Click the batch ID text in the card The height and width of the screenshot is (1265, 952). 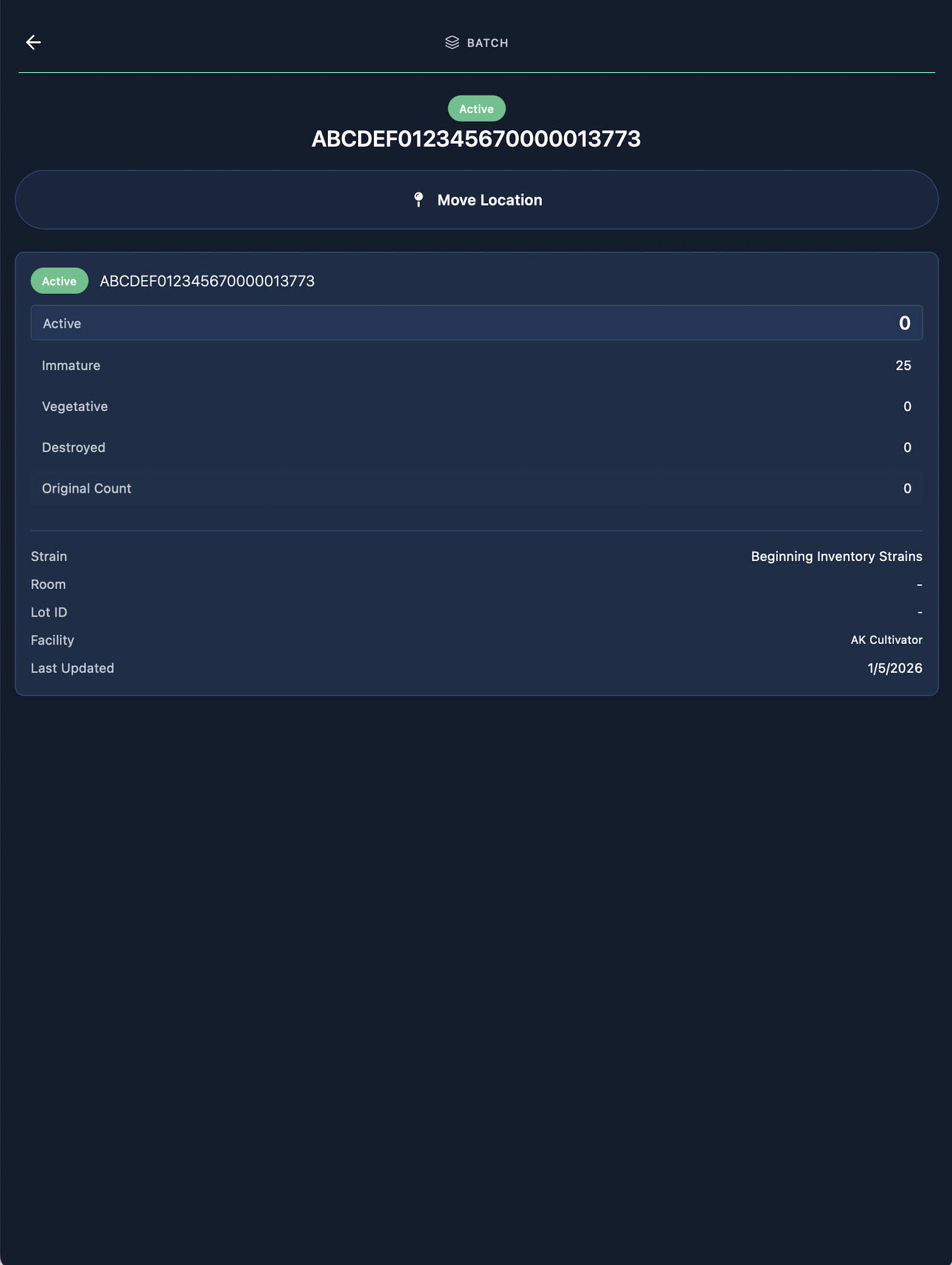pos(207,281)
